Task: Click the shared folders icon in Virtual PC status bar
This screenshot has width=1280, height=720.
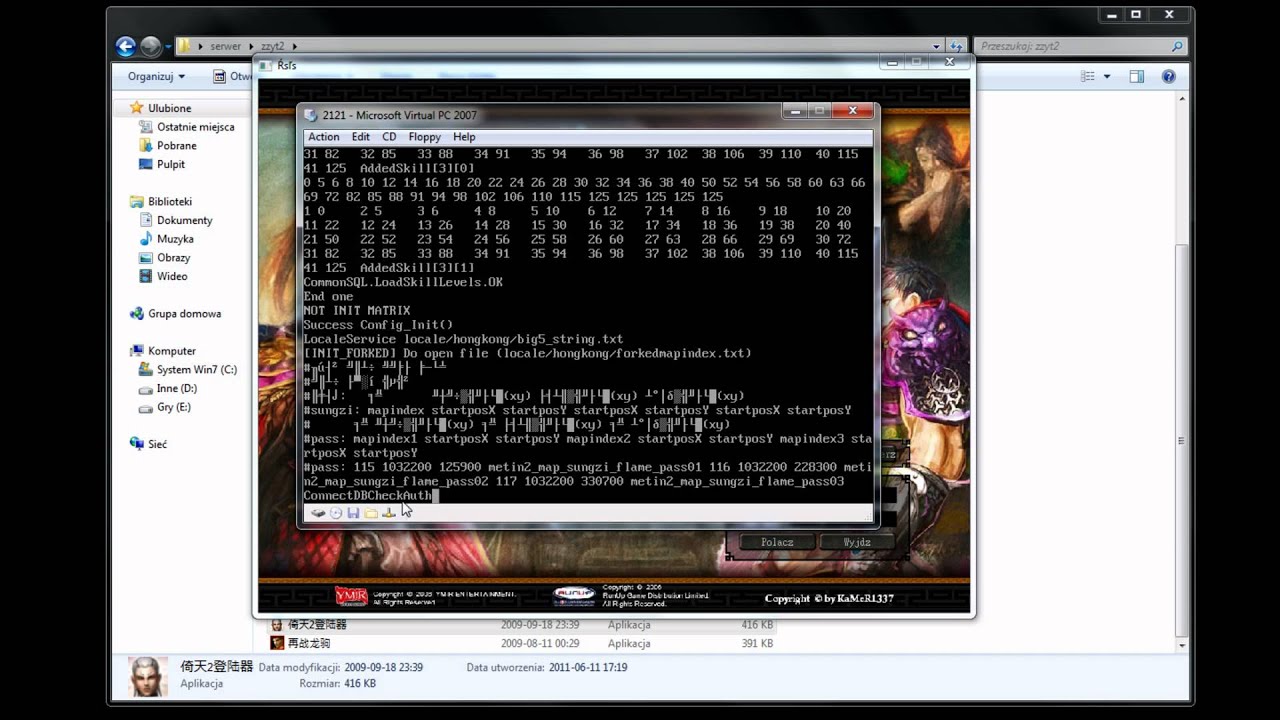Action: point(371,513)
